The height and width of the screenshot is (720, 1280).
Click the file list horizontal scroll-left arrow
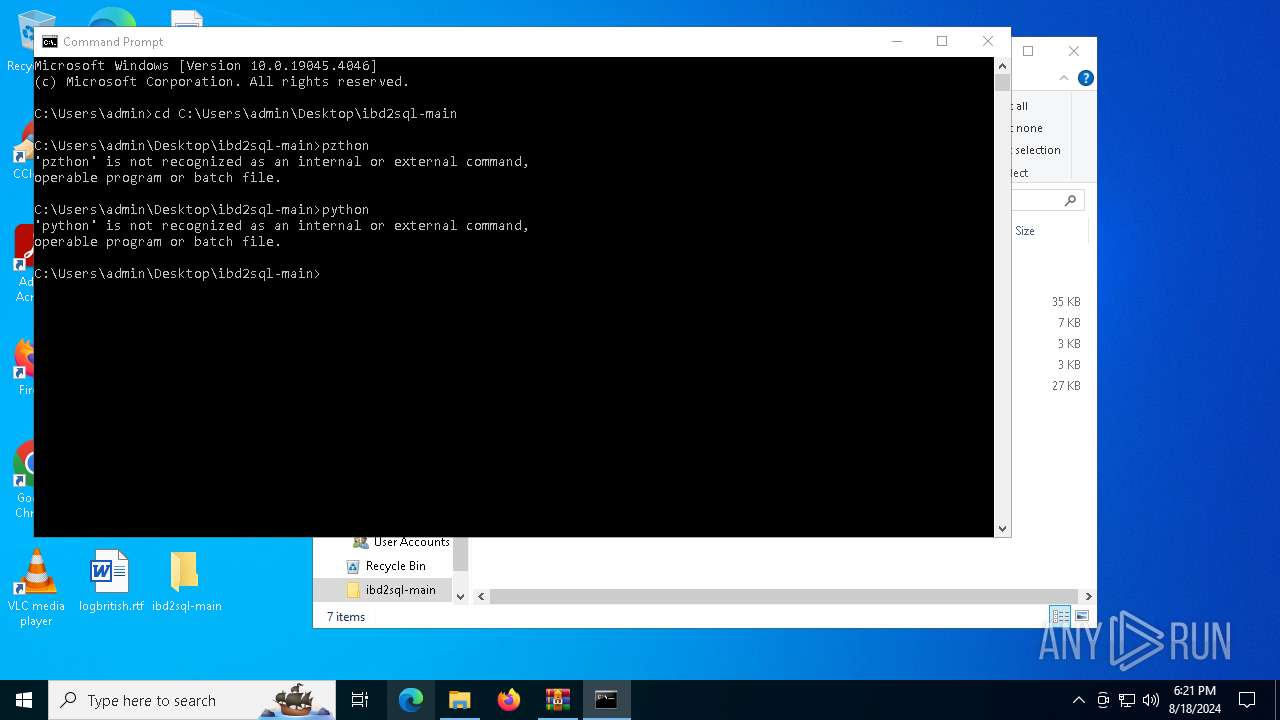click(x=481, y=597)
